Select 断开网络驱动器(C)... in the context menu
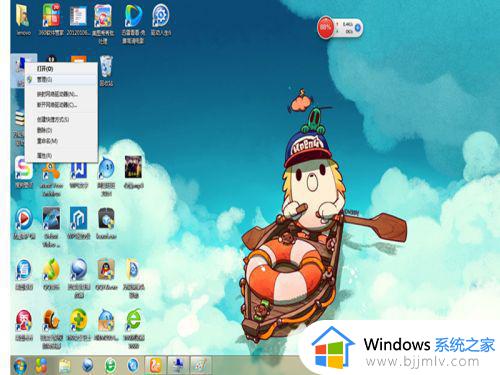Screen dimensions: 500x375 click(x=61, y=105)
